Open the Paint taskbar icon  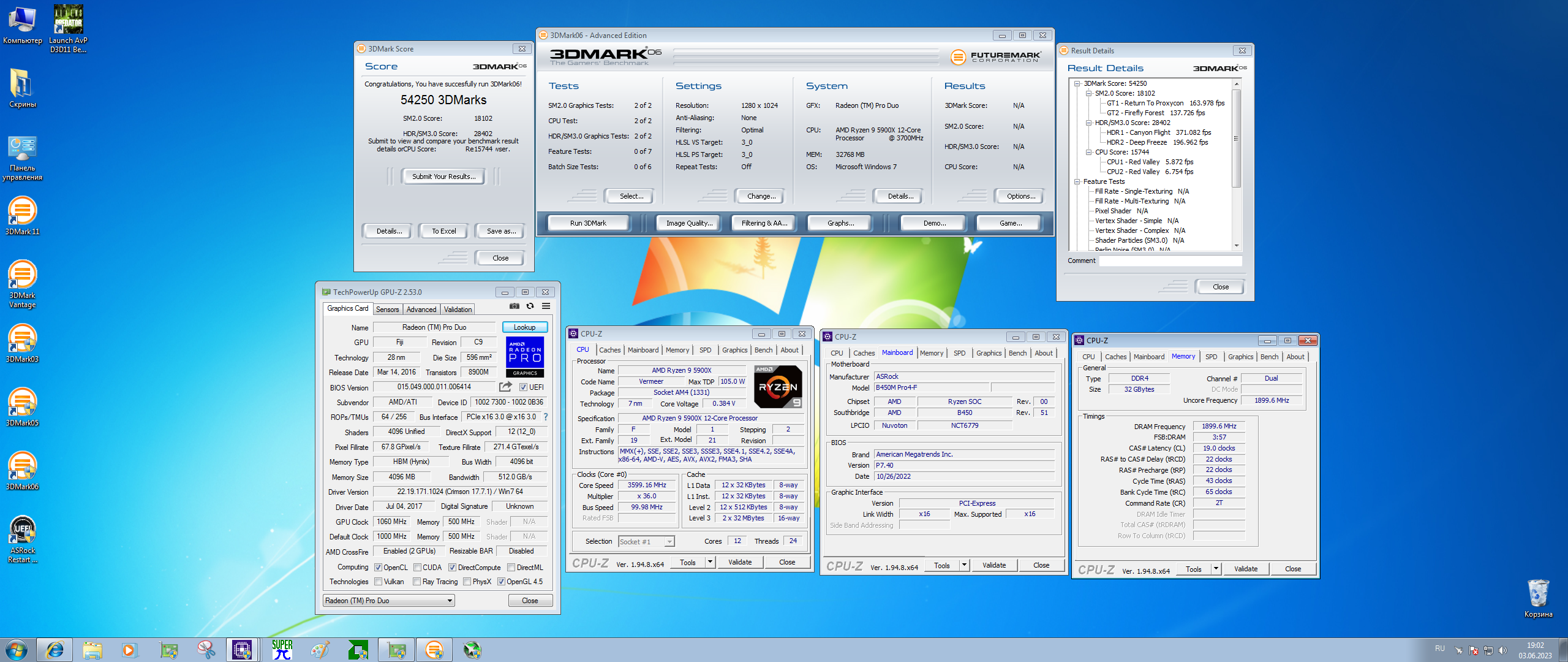320,650
